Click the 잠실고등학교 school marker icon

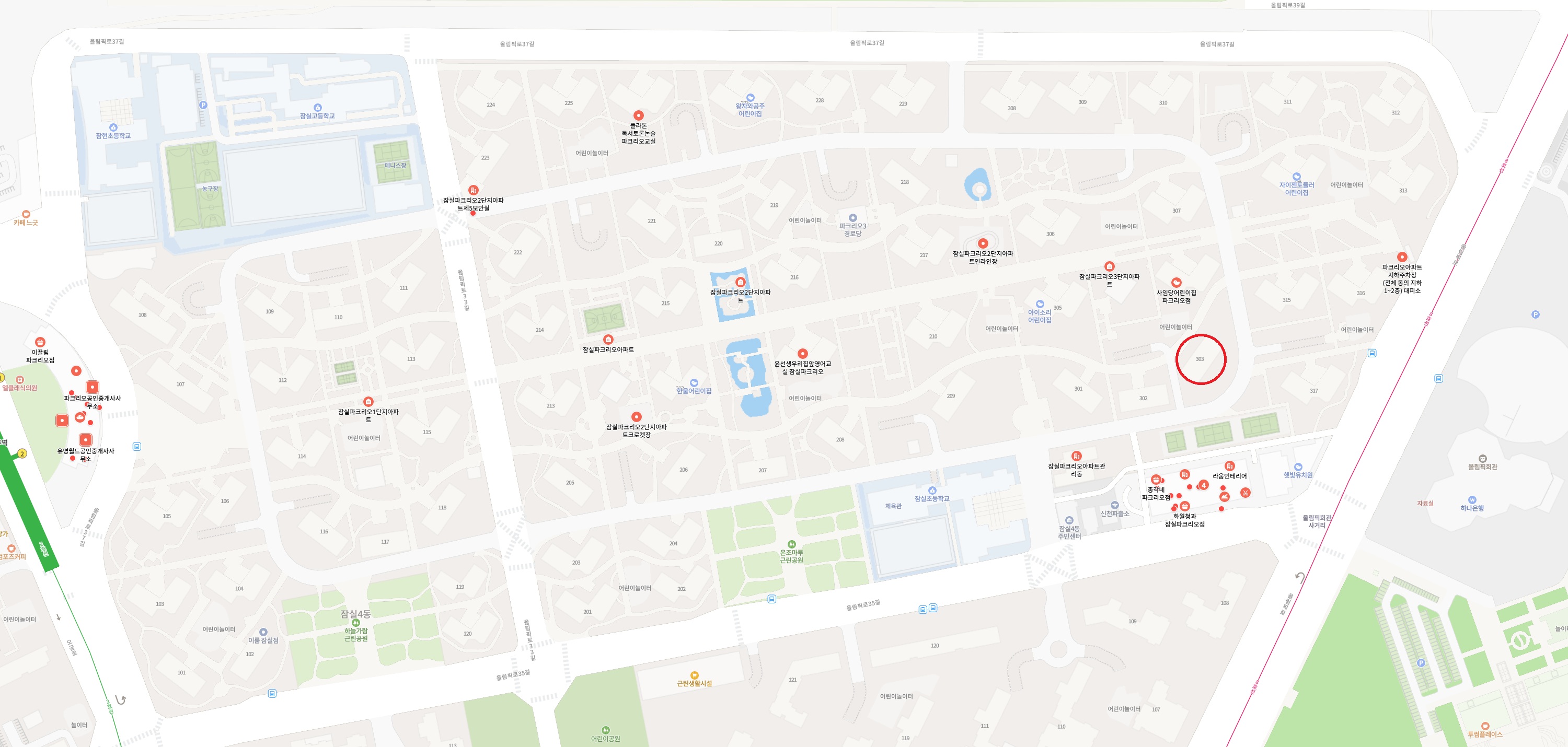(317, 108)
